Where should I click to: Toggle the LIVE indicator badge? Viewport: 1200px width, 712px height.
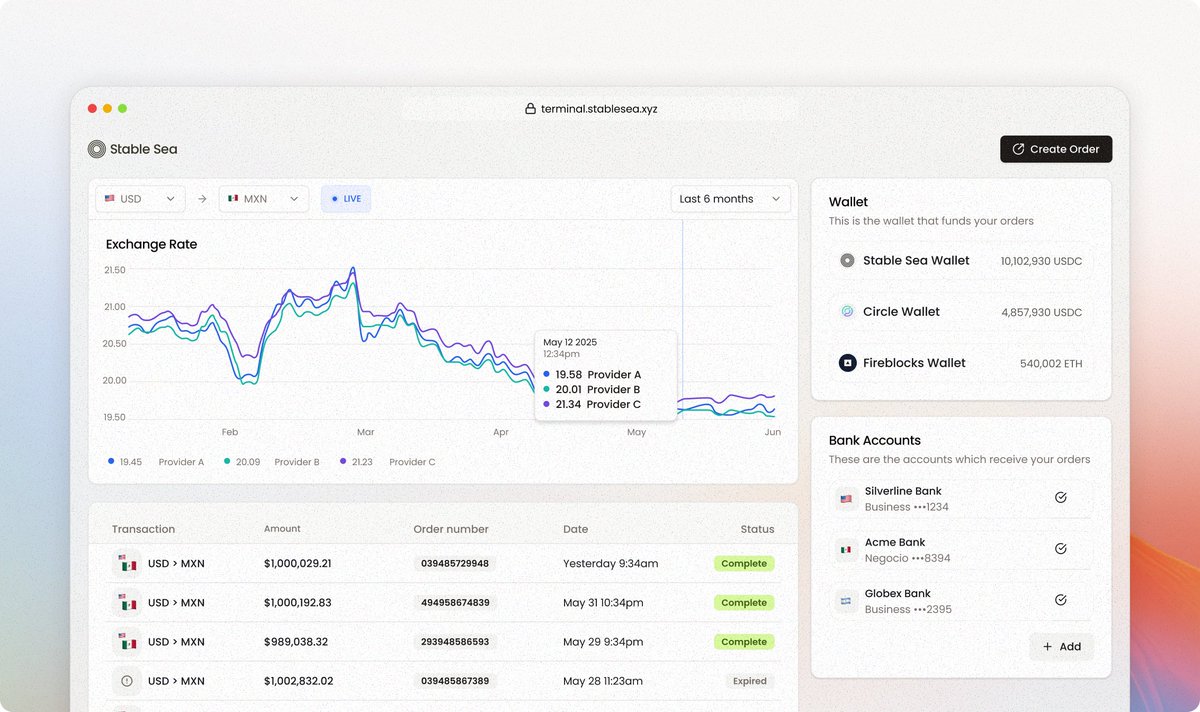click(x=346, y=199)
